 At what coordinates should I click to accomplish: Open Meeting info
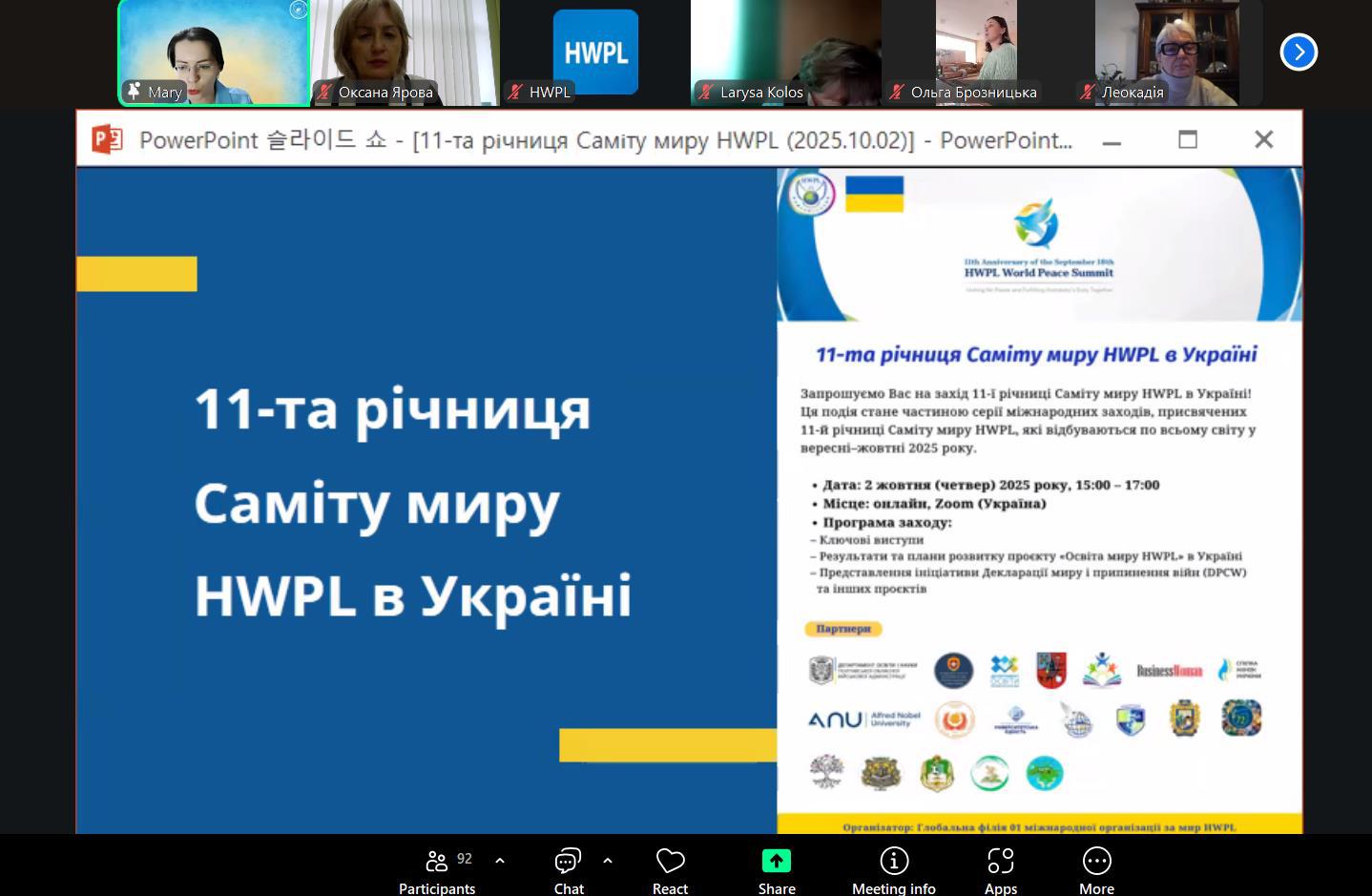coord(893,870)
